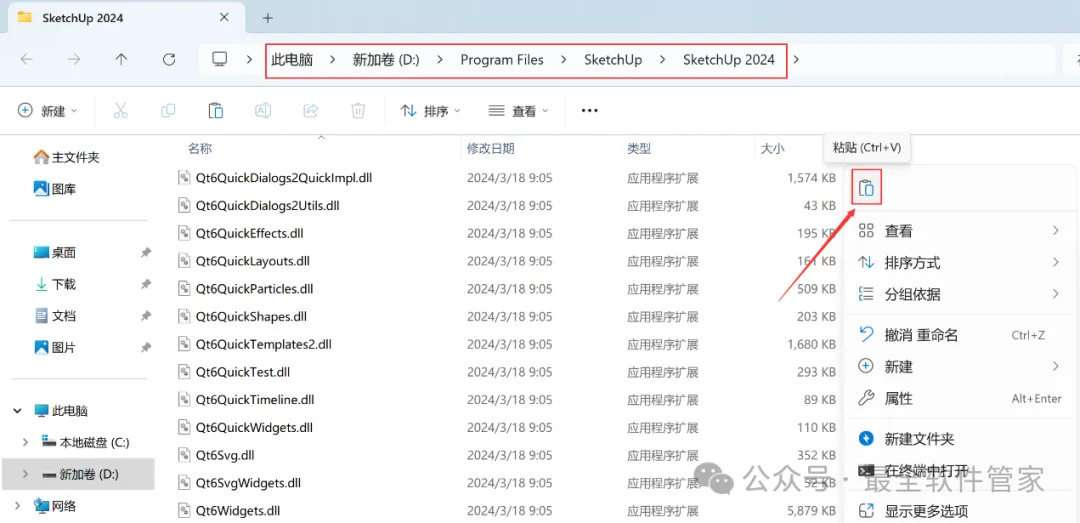
Task: Choose 显示更多选项 in context menu
Action: pos(958,511)
